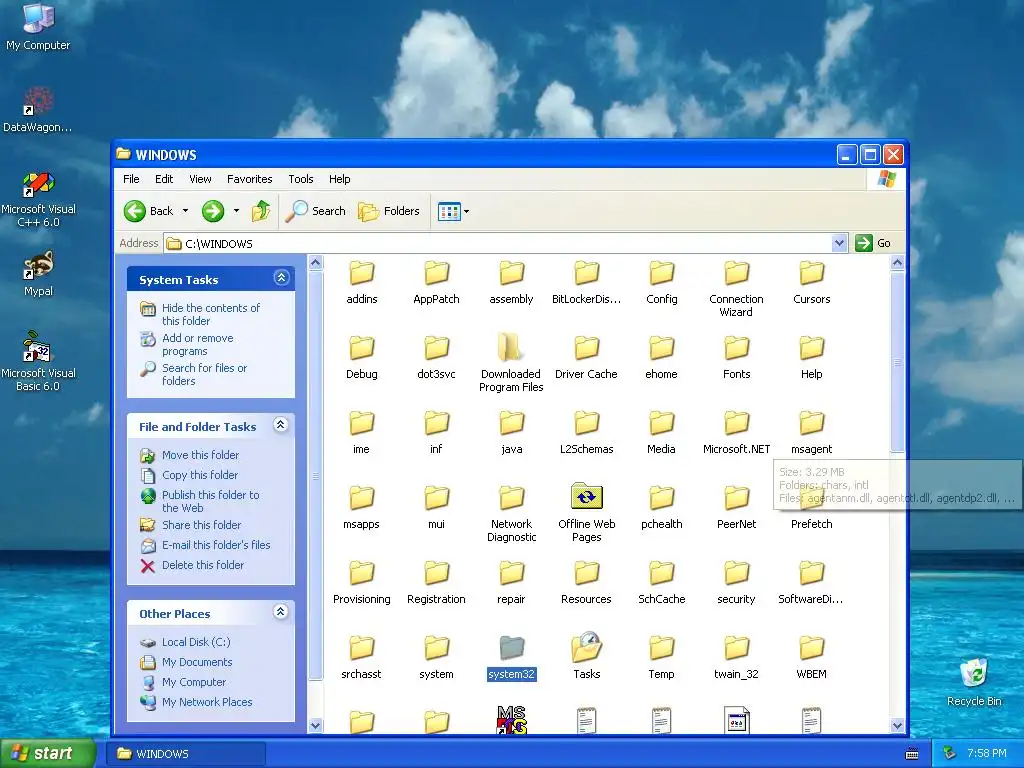Click Move this folder link
The width and height of the screenshot is (1024, 768).
click(200, 455)
